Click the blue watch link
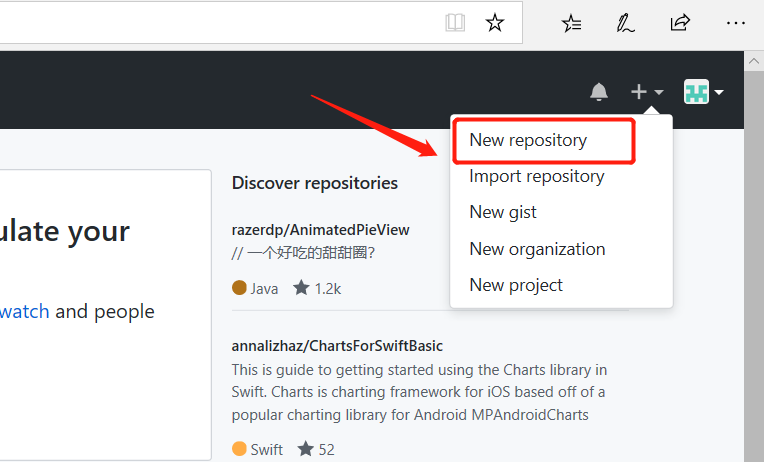764x462 pixels. [x=24, y=311]
